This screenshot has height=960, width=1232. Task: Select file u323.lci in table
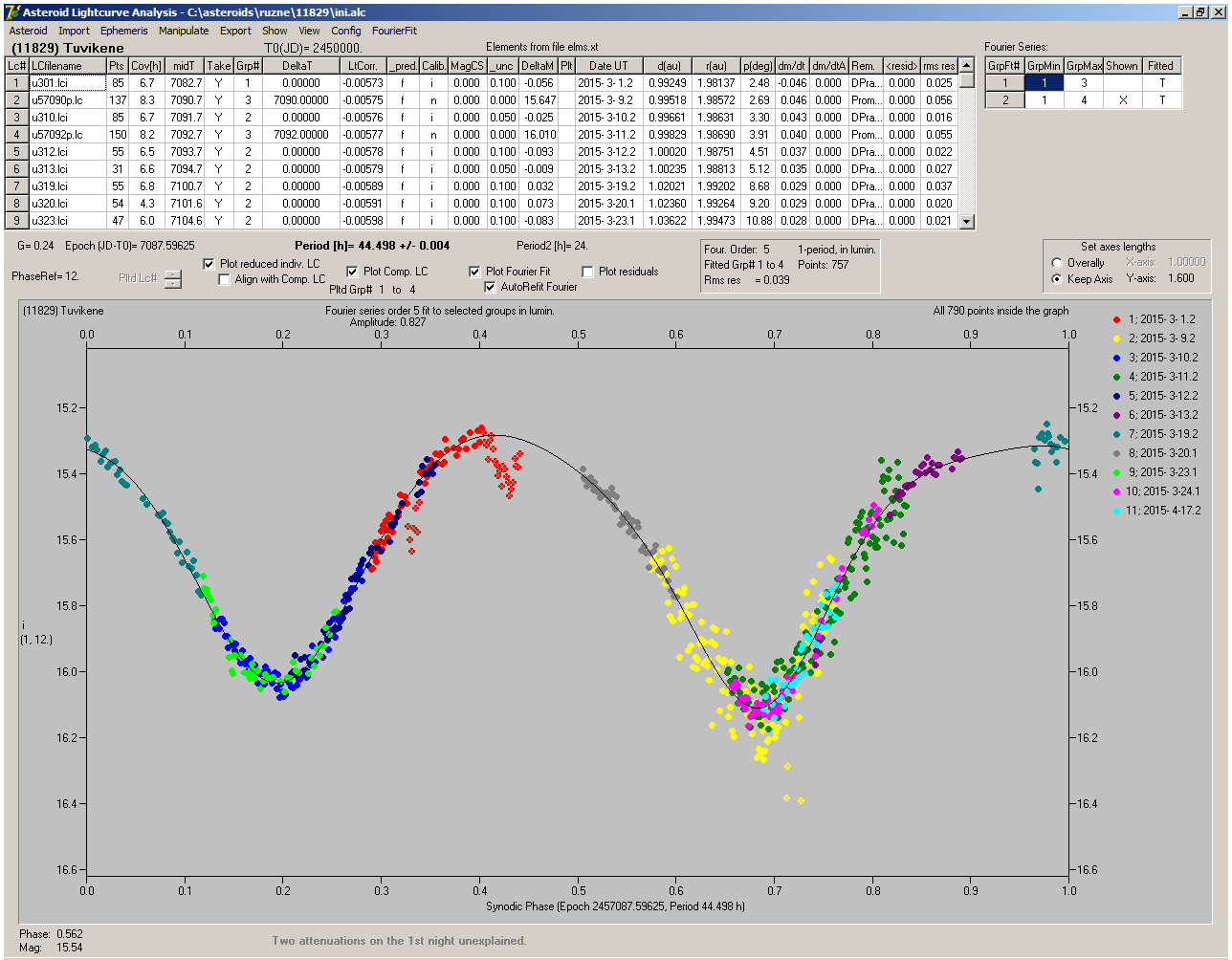pos(67,221)
